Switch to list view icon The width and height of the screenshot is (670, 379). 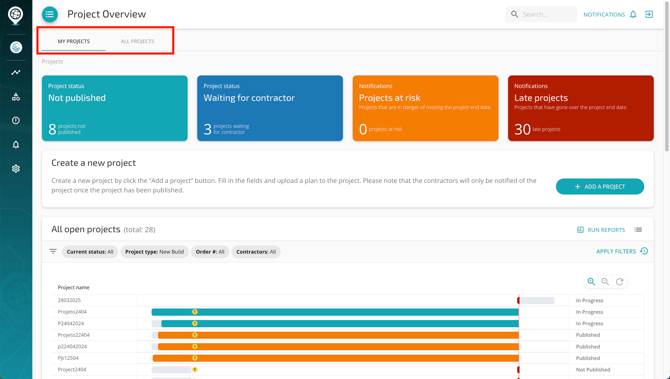click(638, 230)
